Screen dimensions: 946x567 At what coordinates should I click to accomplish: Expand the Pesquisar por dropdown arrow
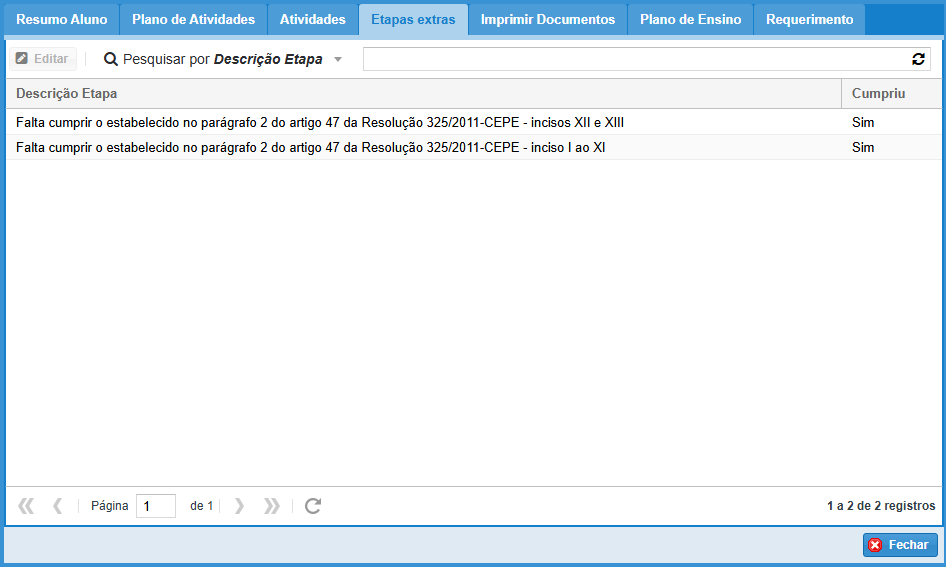[x=338, y=60]
